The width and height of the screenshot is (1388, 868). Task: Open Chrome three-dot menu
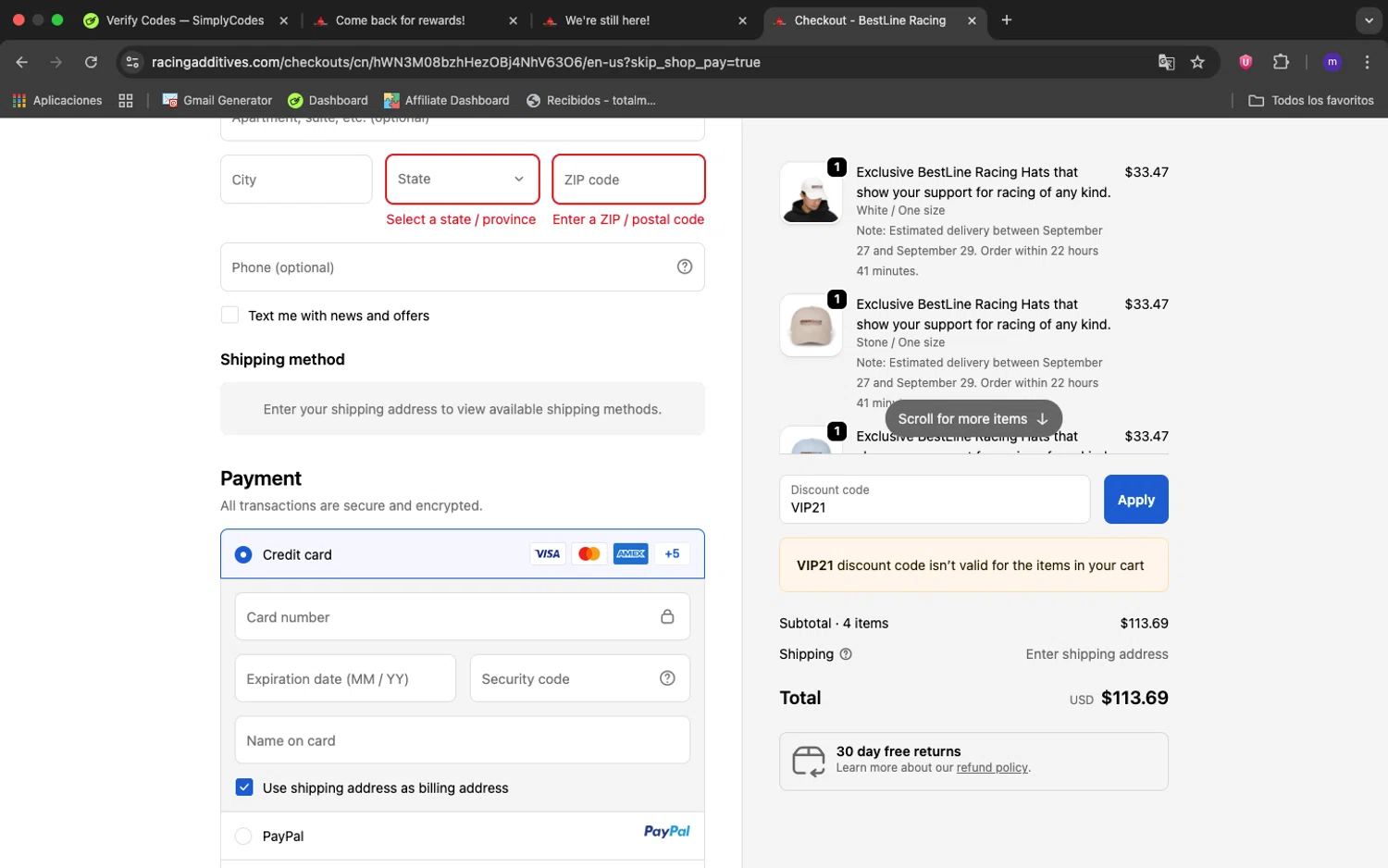pyautogui.click(x=1367, y=62)
